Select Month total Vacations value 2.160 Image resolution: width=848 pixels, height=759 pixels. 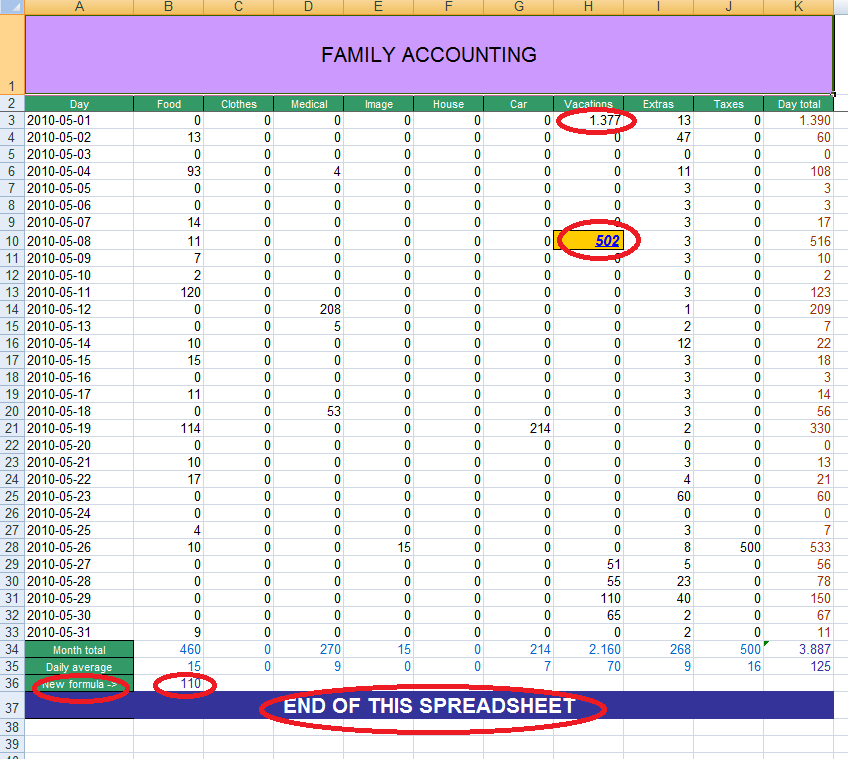(x=588, y=649)
